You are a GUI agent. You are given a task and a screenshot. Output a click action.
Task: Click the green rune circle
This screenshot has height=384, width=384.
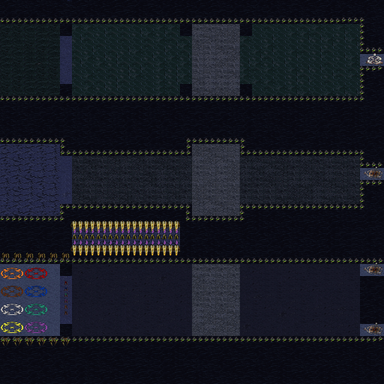[x=36, y=310]
